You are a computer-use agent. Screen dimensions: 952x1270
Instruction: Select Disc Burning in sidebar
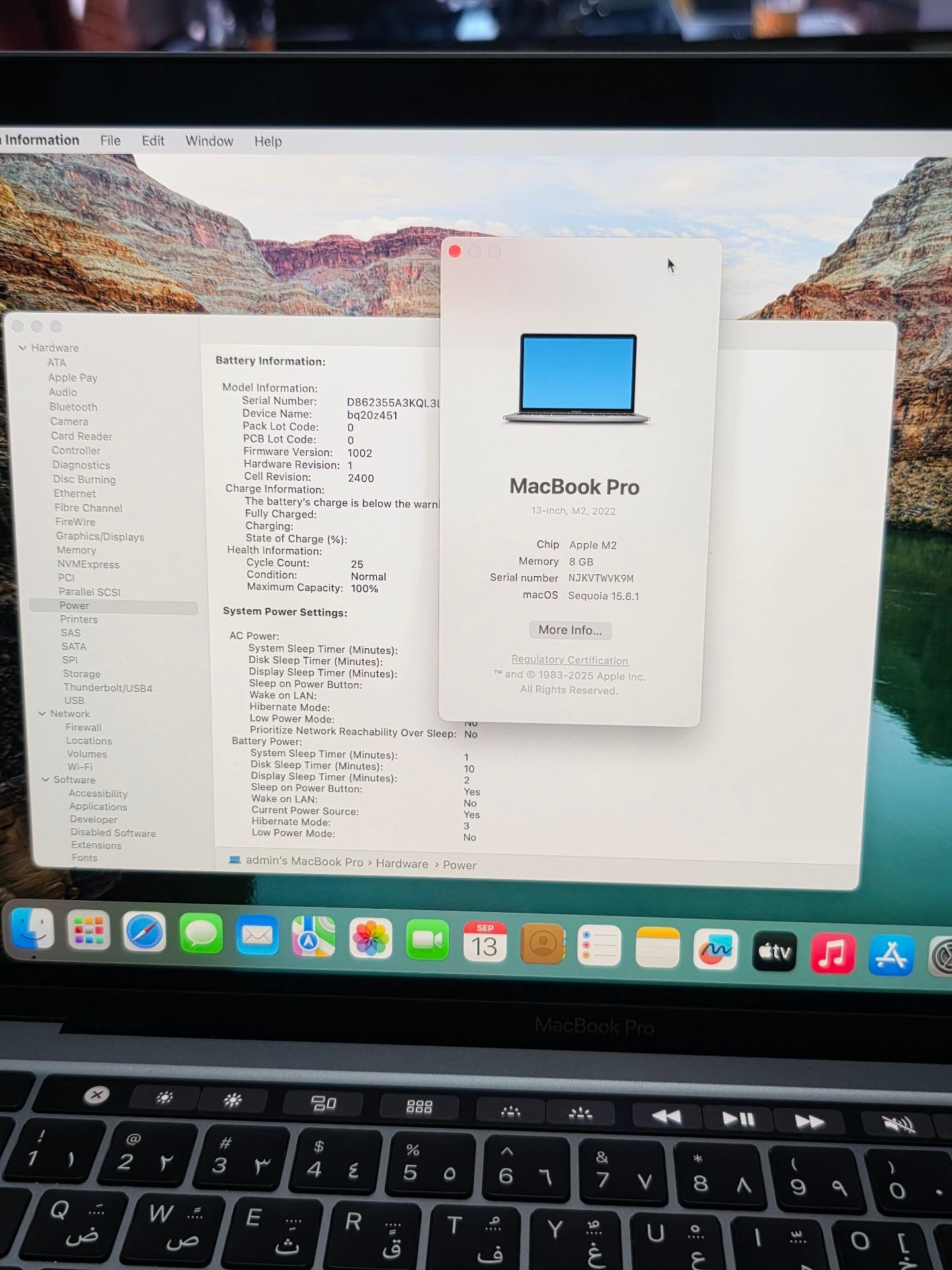tap(84, 480)
